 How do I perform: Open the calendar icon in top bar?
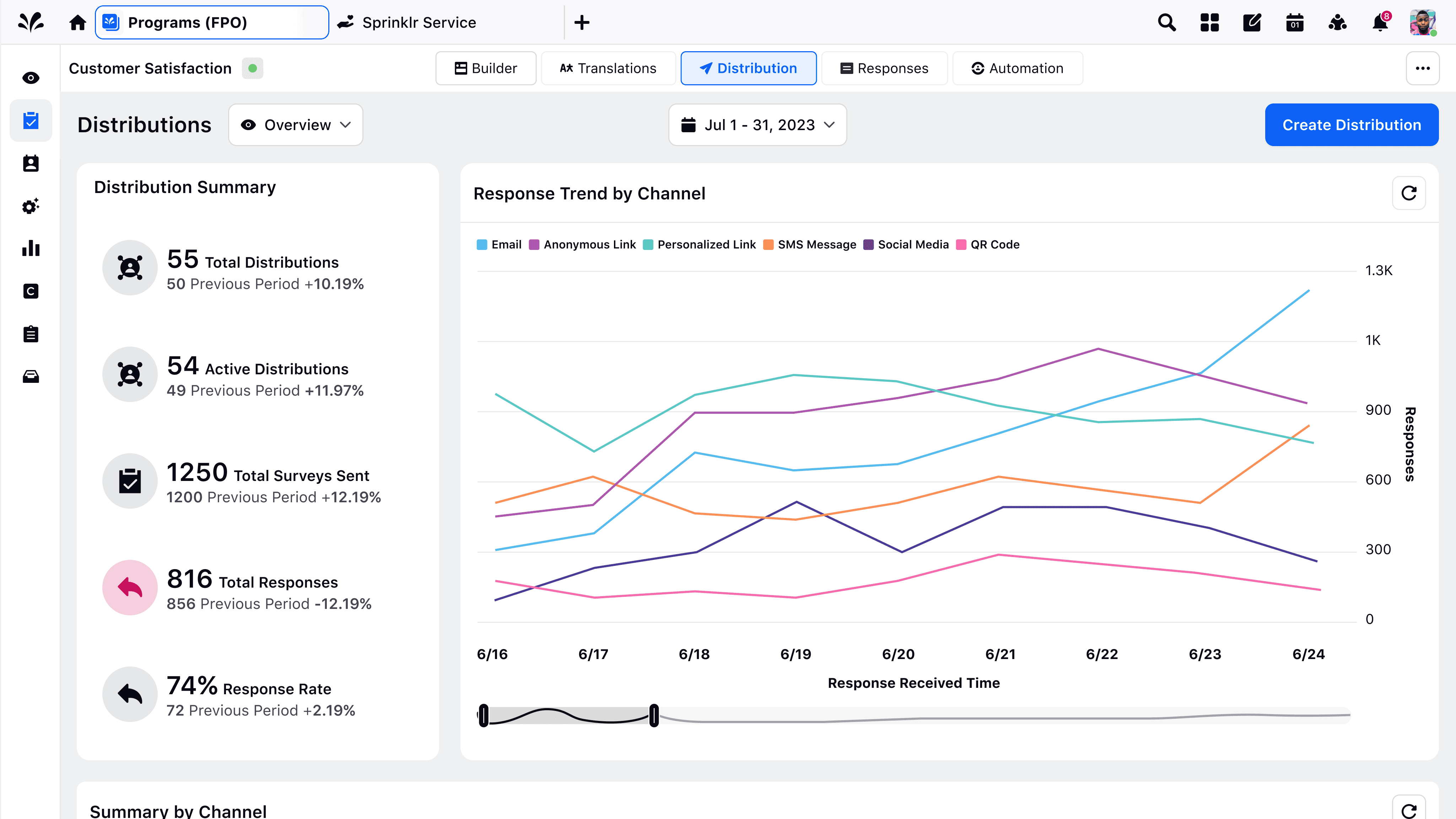point(1294,23)
